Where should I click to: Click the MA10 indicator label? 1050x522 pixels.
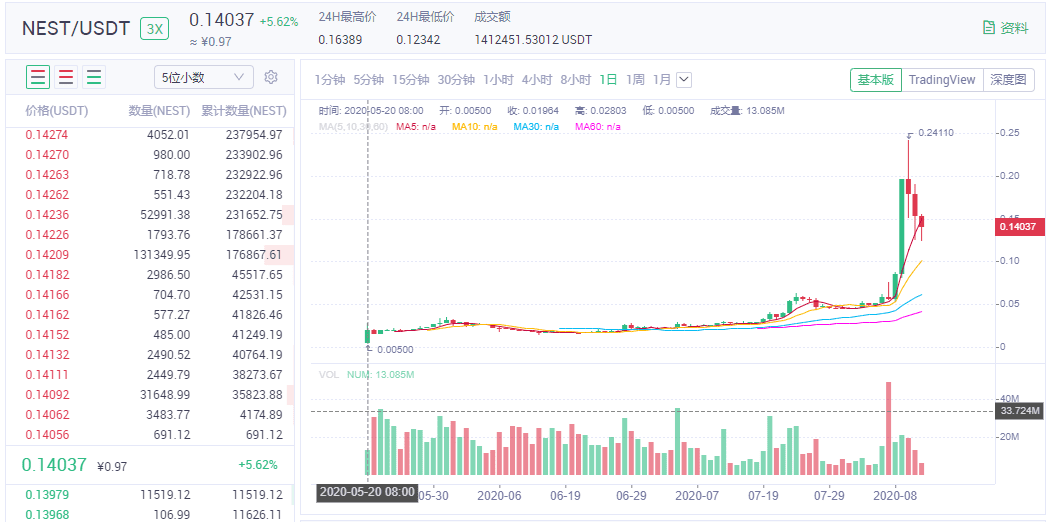point(475,126)
